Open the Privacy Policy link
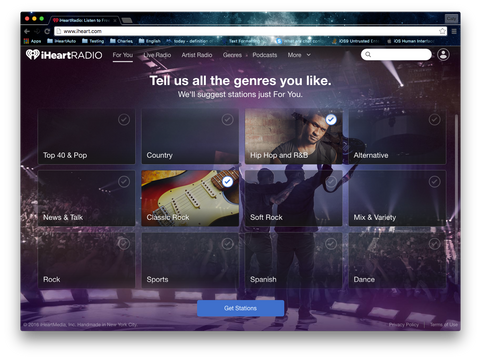Screen dimensions: 481x360 coord(404,325)
